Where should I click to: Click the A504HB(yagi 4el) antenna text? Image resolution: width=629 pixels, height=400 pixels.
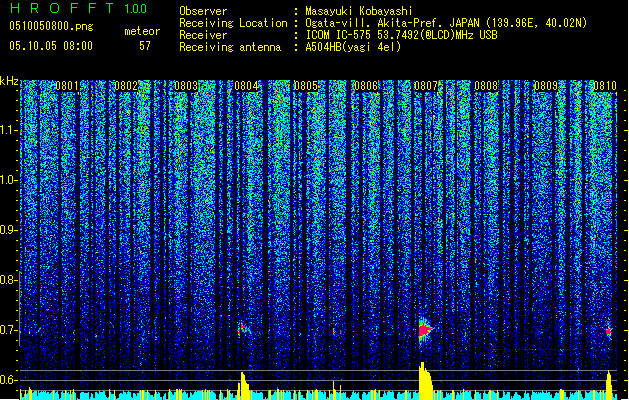point(353,47)
